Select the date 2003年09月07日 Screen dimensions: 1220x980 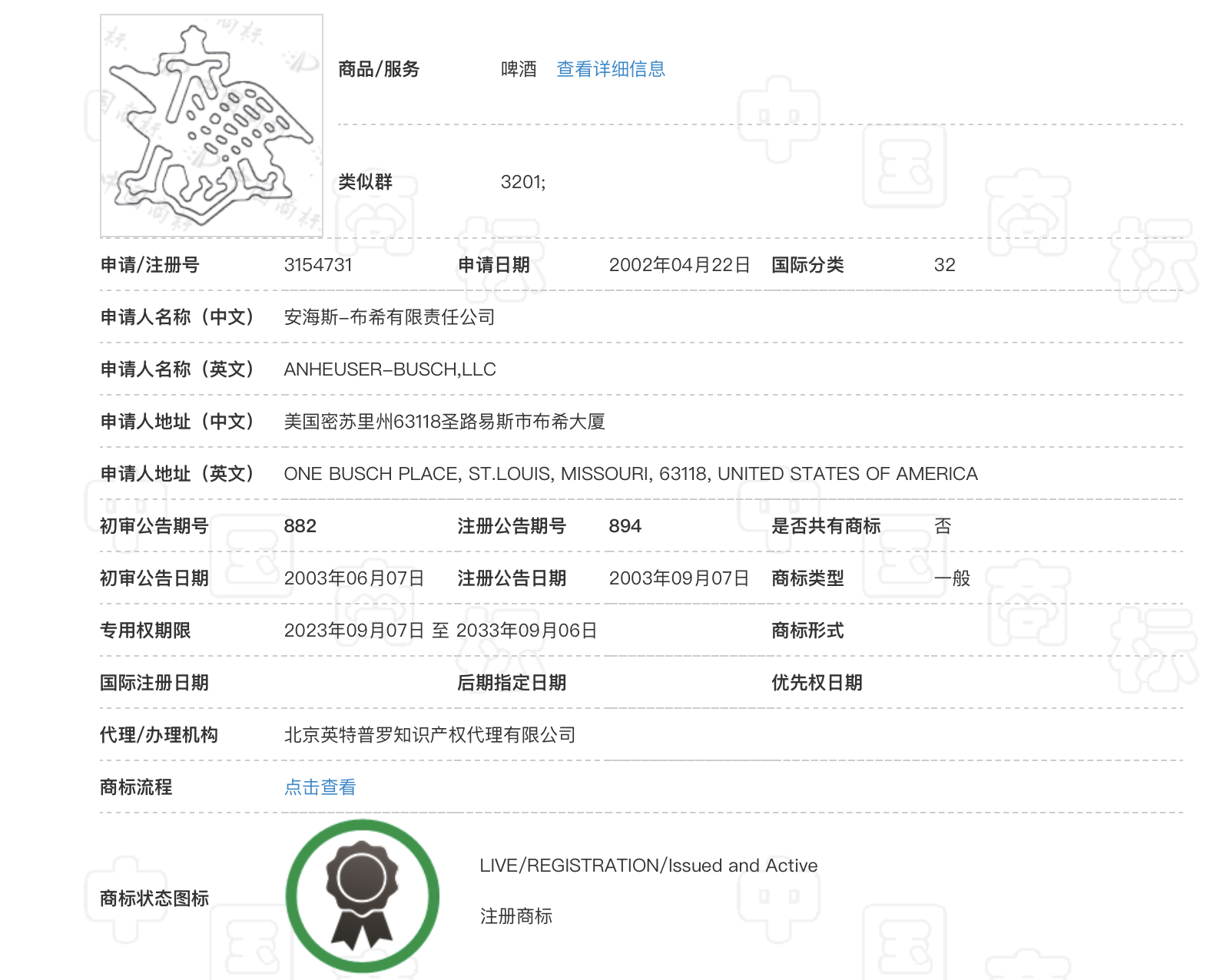[679, 578]
